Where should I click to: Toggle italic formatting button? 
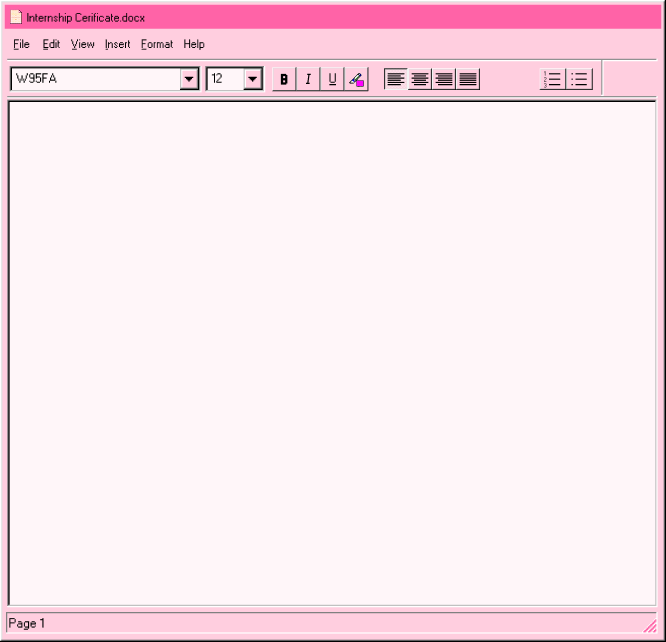[x=308, y=79]
